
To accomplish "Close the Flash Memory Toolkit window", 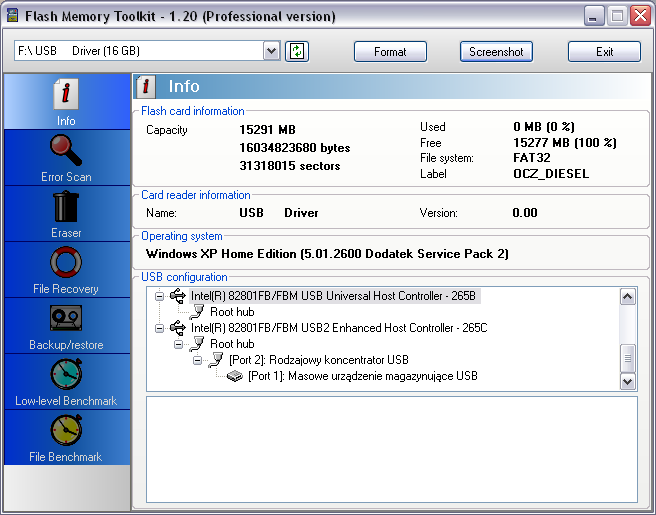I will (x=640, y=16).
